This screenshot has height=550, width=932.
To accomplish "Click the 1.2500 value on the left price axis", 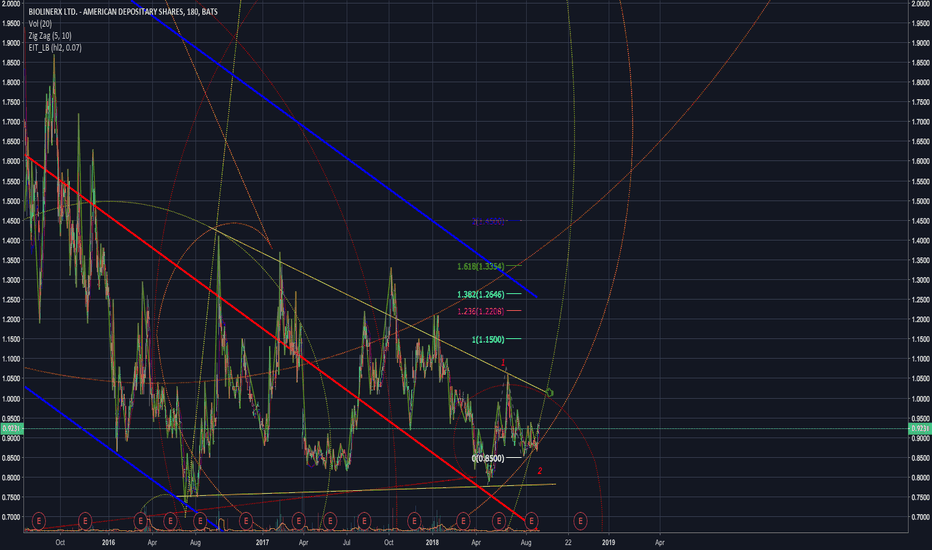I will (x=11, y=300).
